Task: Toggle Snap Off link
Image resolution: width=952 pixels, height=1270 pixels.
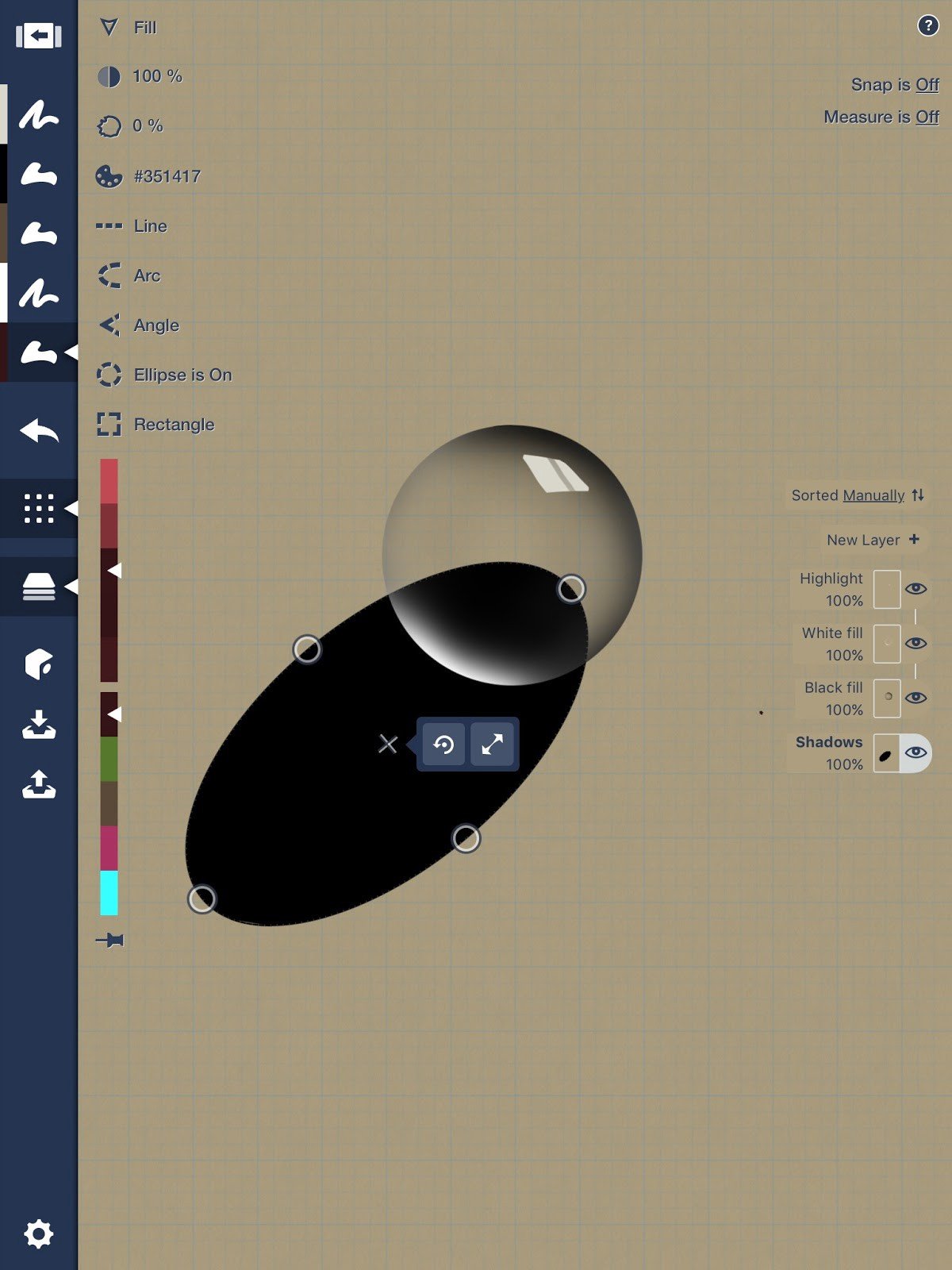Action: click(x=927, y=84)
